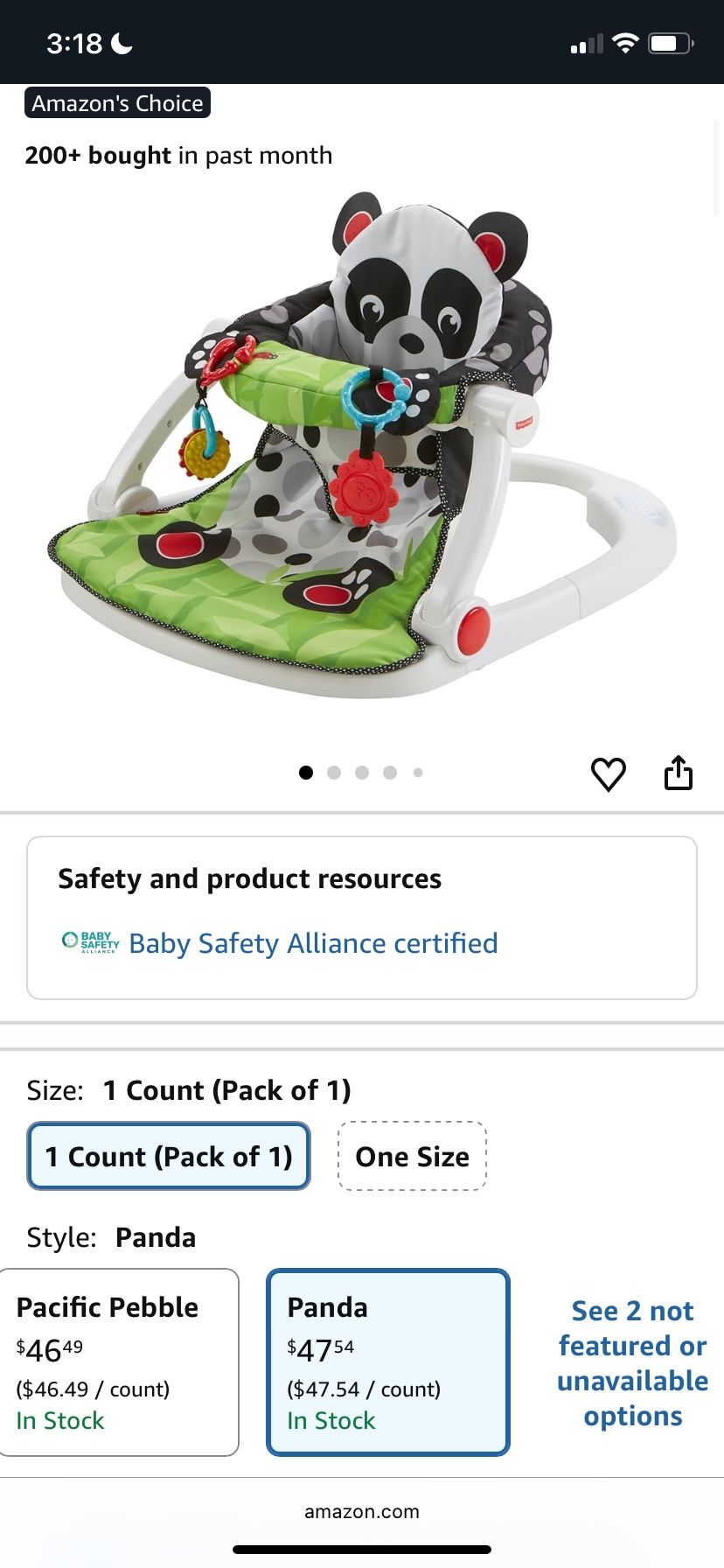Tap the heart wishlist icon

(609, 774)
